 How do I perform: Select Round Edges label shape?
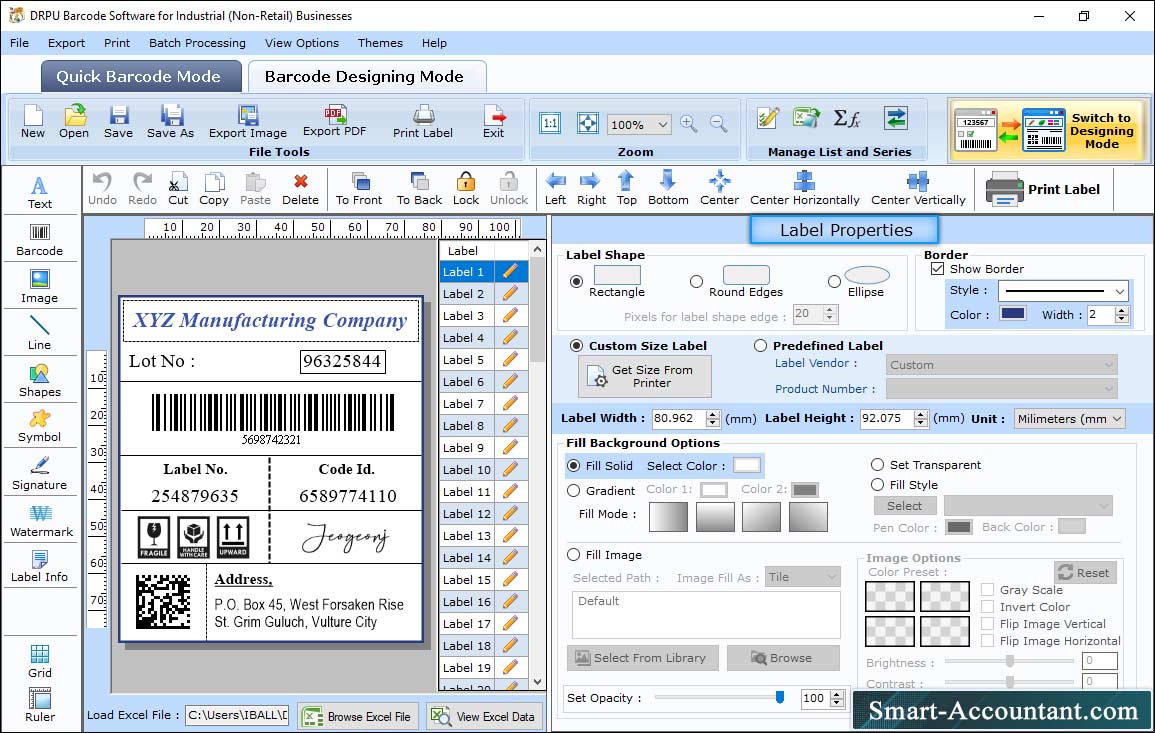click(696, 281)
